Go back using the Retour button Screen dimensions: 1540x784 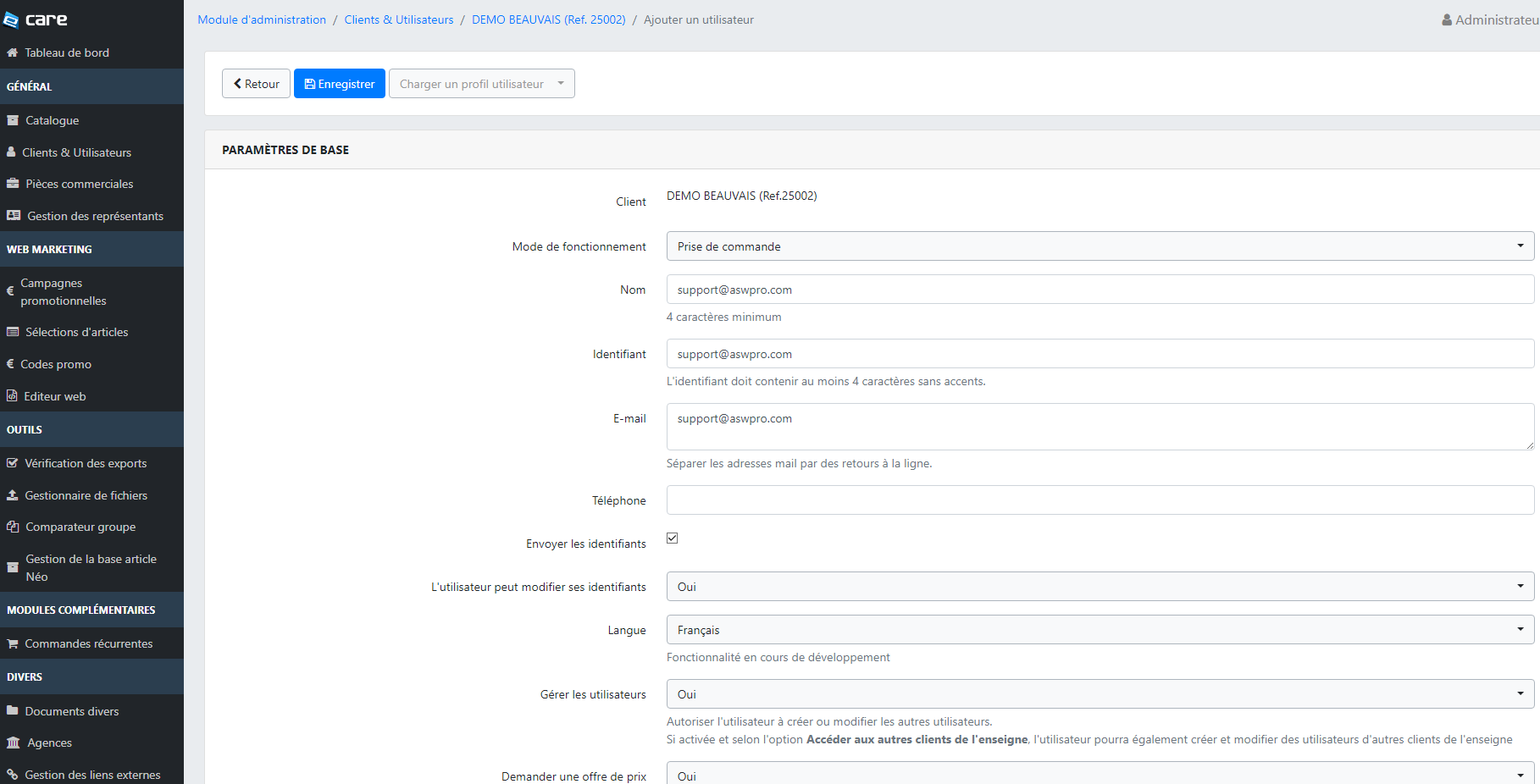pos(256,84)
